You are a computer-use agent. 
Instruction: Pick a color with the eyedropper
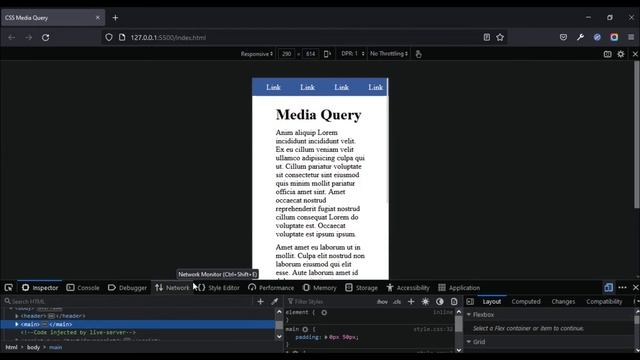274,301
